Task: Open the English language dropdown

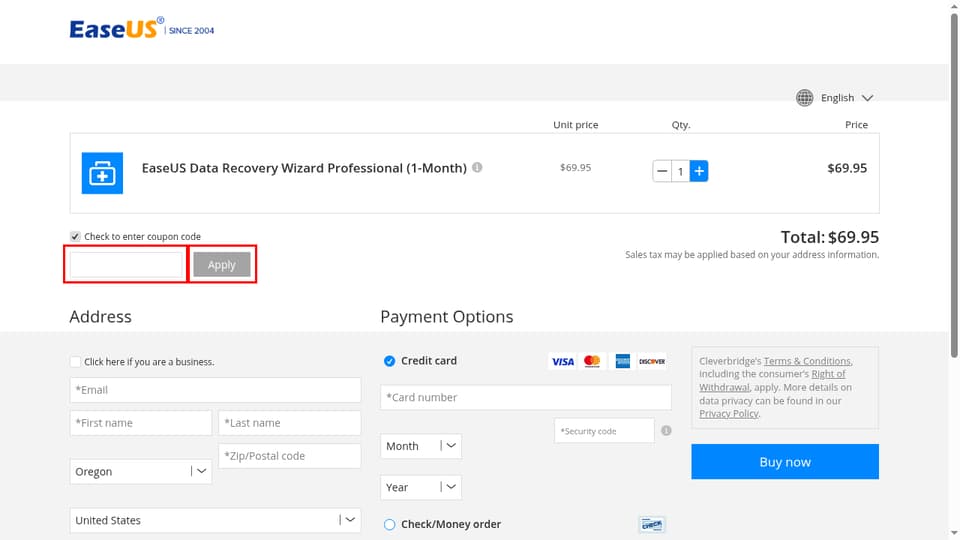Action: (x=847, y=98)
